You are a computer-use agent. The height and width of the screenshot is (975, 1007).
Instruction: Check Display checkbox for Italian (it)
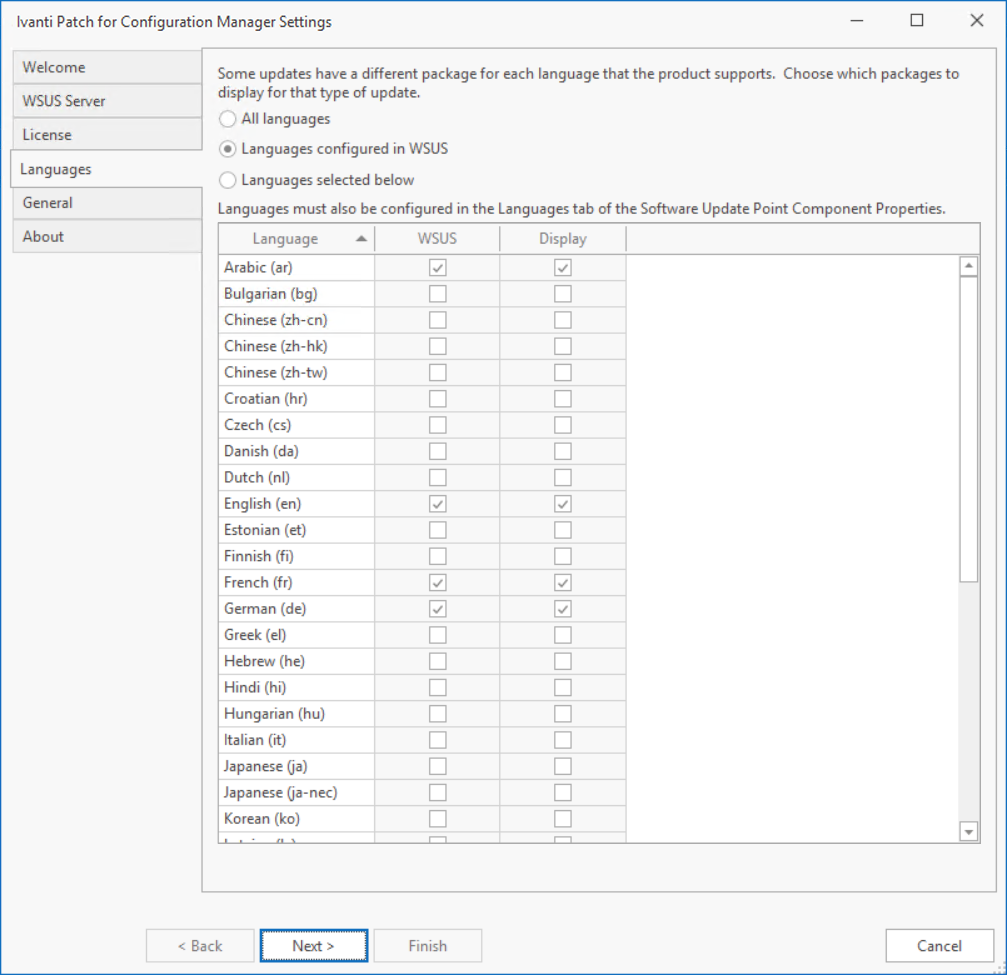coord(563,740)
